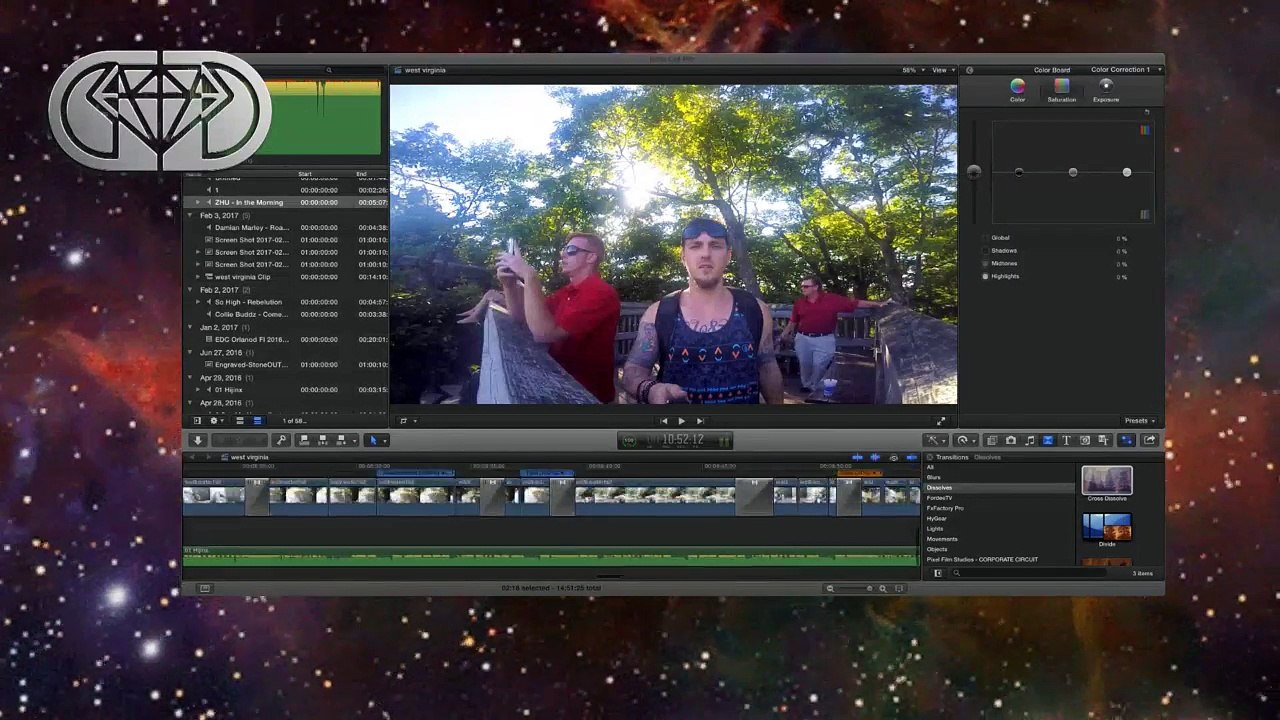
Task: Open the Color Board Presets dropdown
Action: click(1139, 421)
